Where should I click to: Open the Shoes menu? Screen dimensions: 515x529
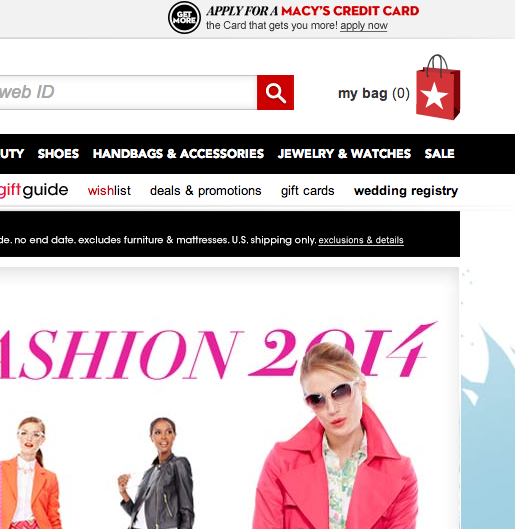(x=58, y=154)
